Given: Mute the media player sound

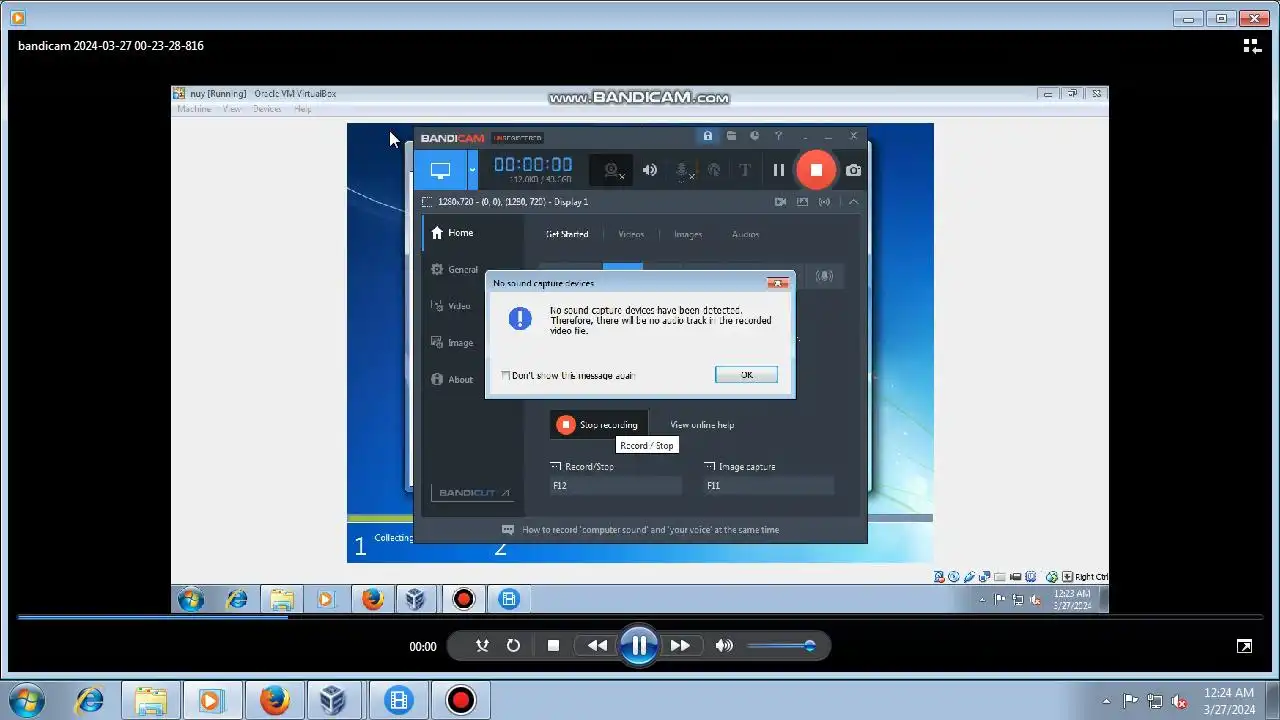Looking at the screenshot, I should 724,646.
